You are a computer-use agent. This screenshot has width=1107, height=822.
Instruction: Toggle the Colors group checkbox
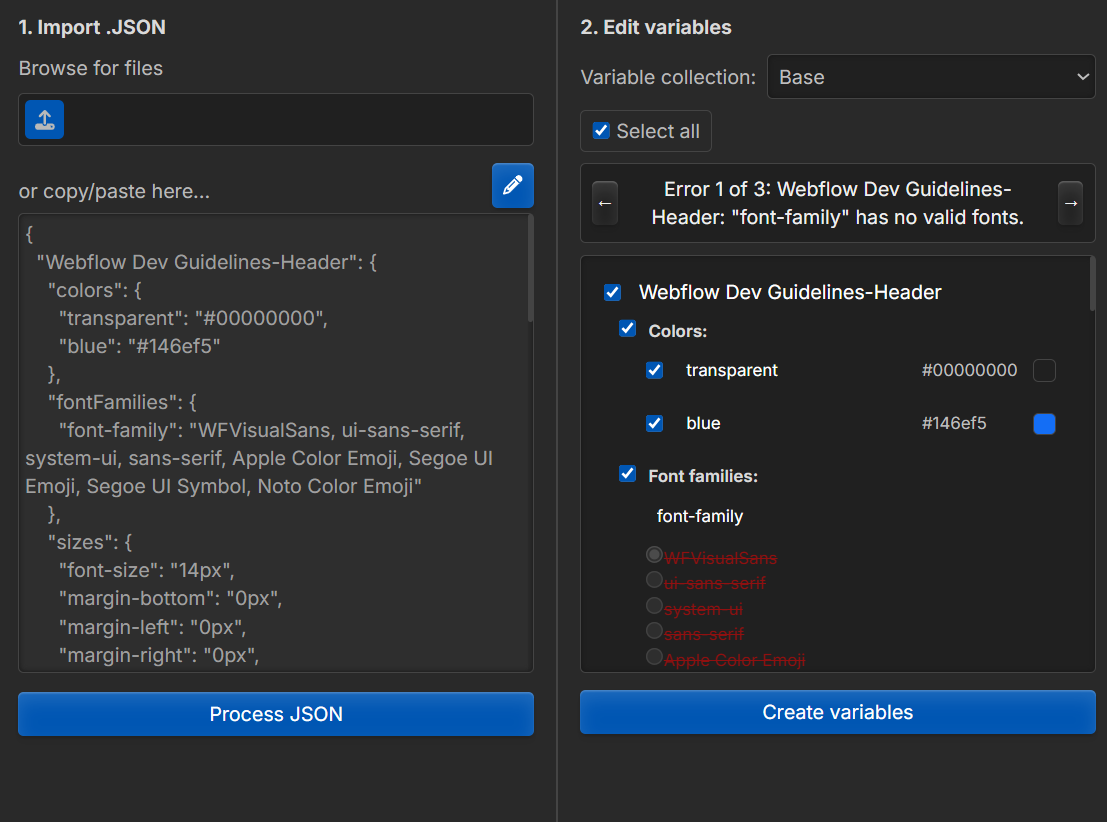[x=628, y=329]
